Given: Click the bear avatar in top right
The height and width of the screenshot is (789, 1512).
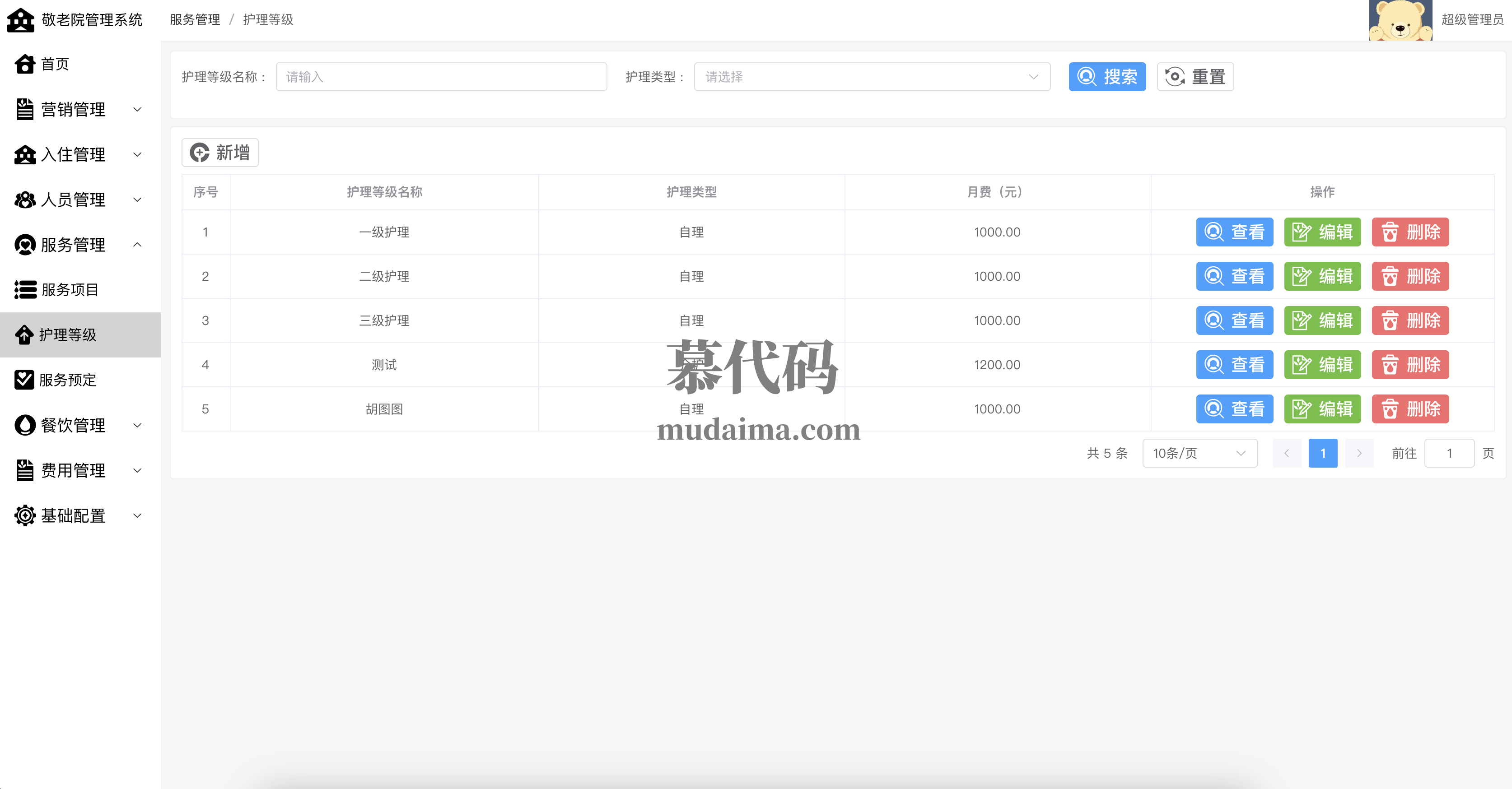Looking at the screenshot, I should tap(1400, 20).
